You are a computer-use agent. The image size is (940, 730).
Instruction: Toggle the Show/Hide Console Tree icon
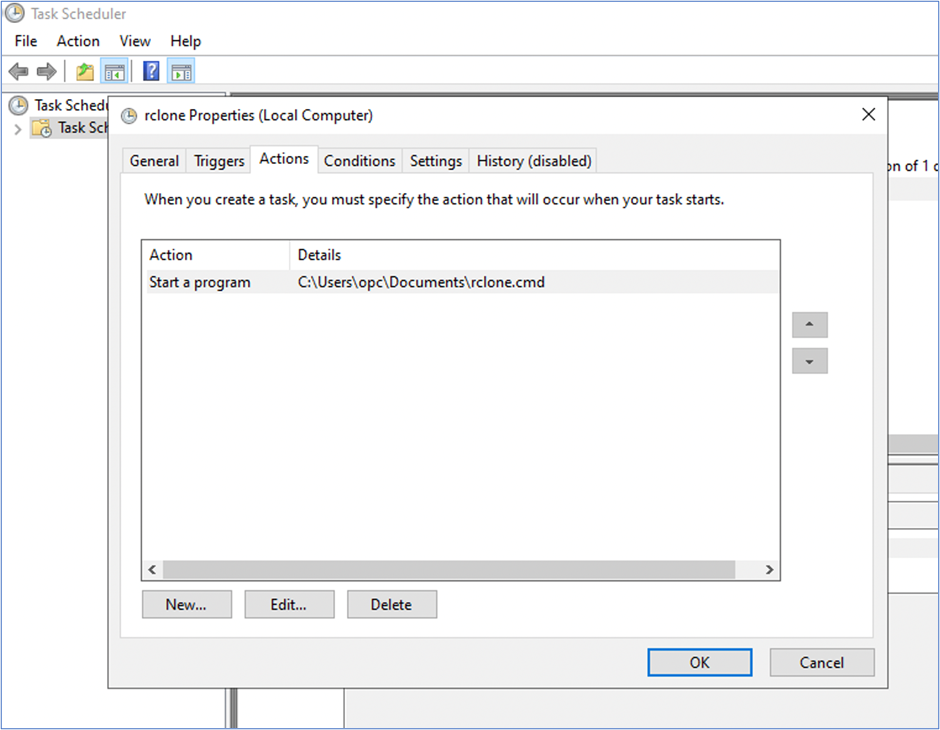coord(115,70)
